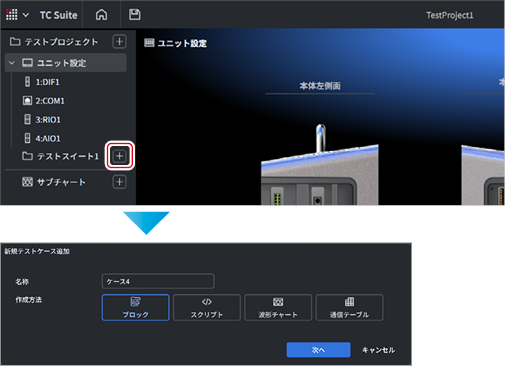Image resolution: width=505 pixels, height=366 pixels.
Task: Open the 3:RIO1 unit entry
Action: click(x=43, y=119)
